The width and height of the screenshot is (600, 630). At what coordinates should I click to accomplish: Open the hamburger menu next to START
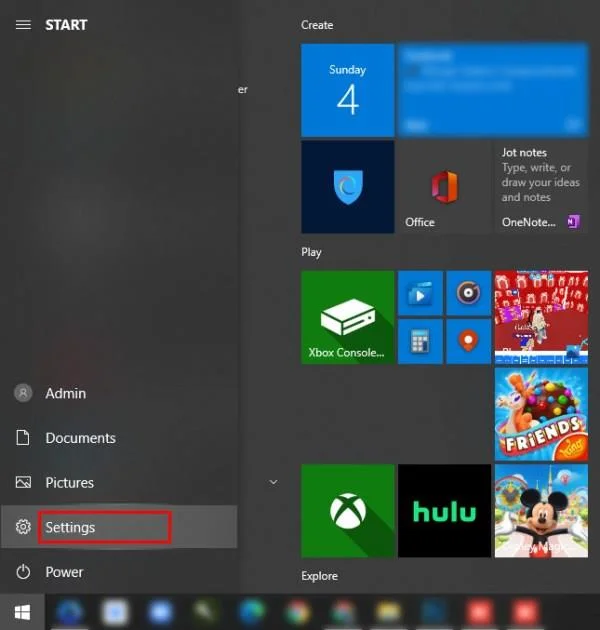point(23,25)
